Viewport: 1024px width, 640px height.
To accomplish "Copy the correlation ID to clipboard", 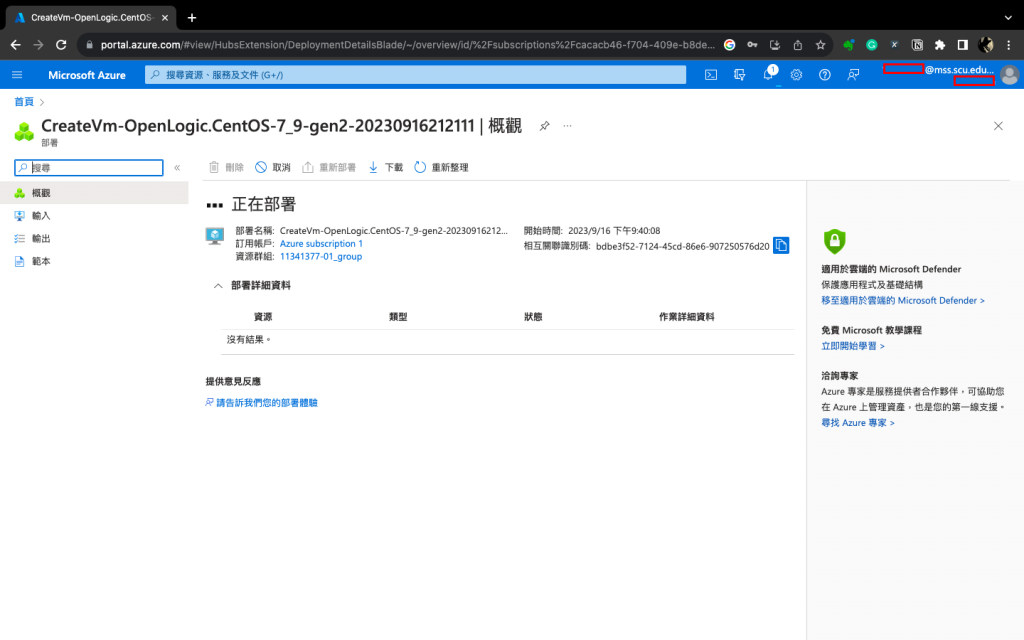I will pos(781,246).
